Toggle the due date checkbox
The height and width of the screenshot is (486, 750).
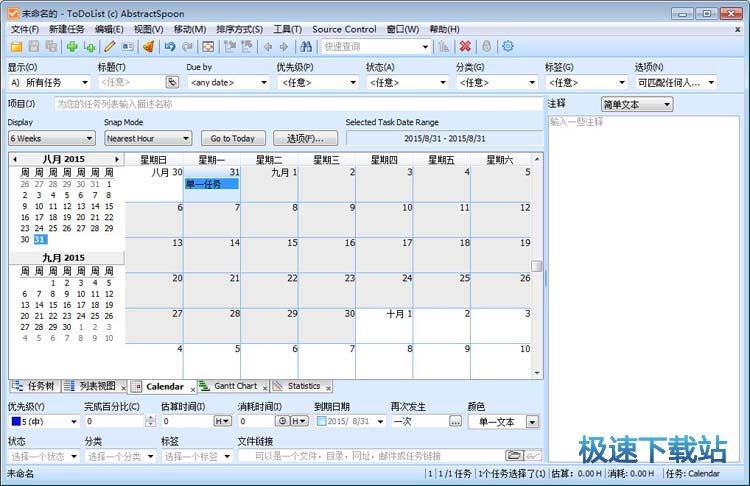click(321, 422)
